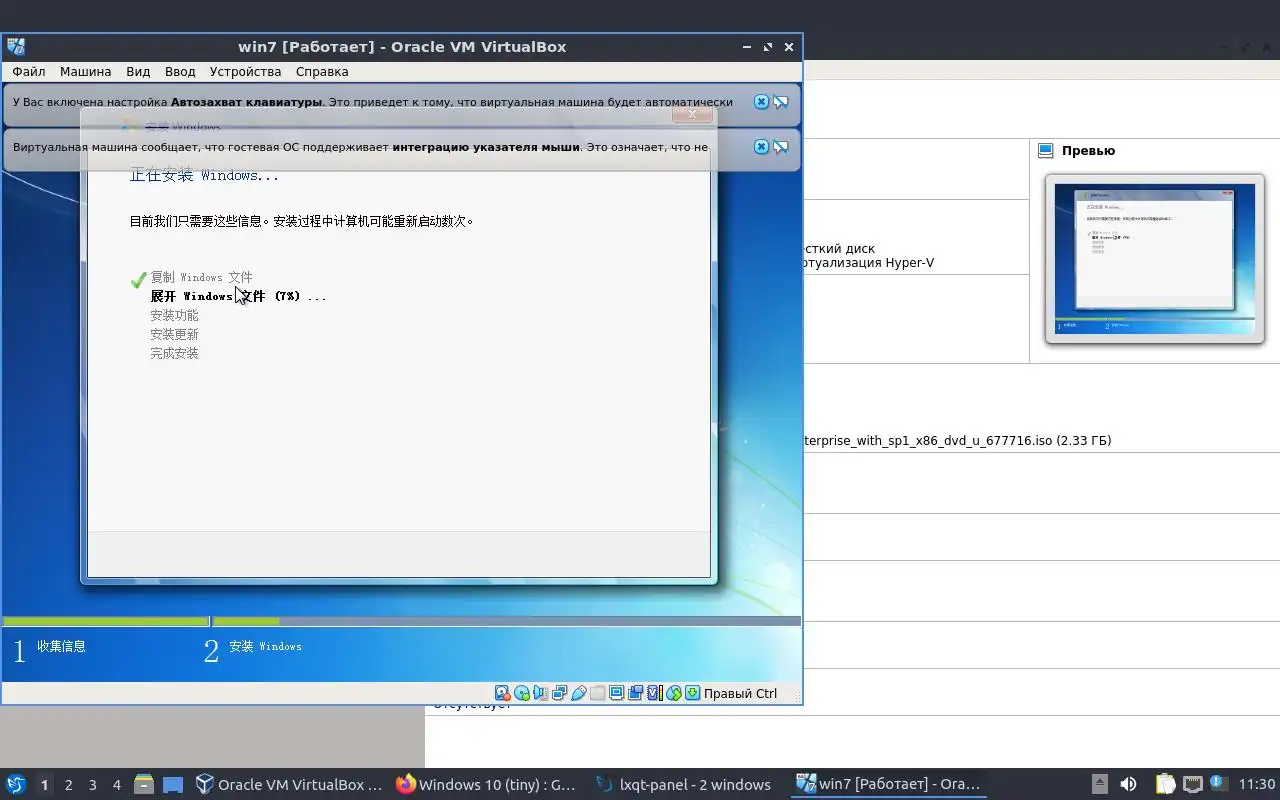The height and width of the screenshot is (800, 1280).
Task: Open the Ввод menu
Action: [x=180, y=72]
